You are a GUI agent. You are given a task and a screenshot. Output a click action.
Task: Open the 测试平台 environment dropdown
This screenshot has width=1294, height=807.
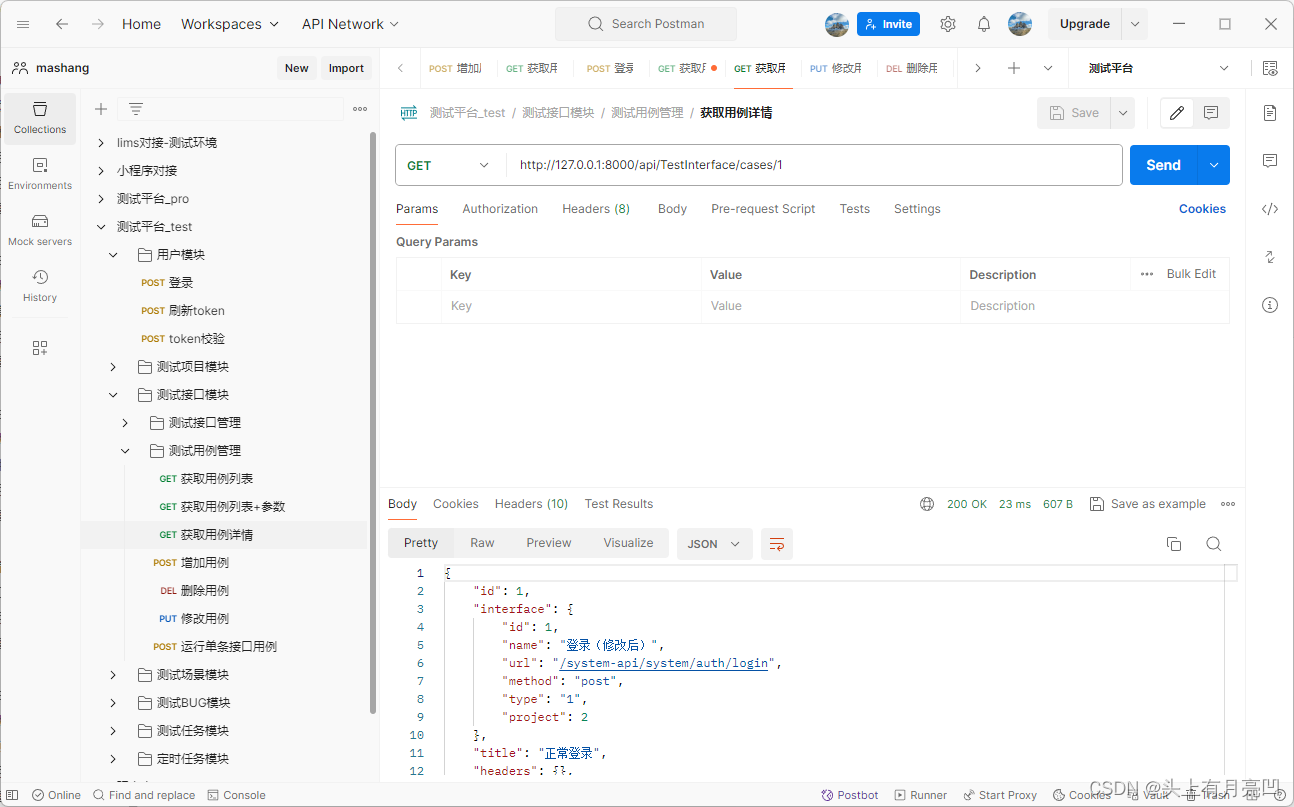tap(1158, 68)
